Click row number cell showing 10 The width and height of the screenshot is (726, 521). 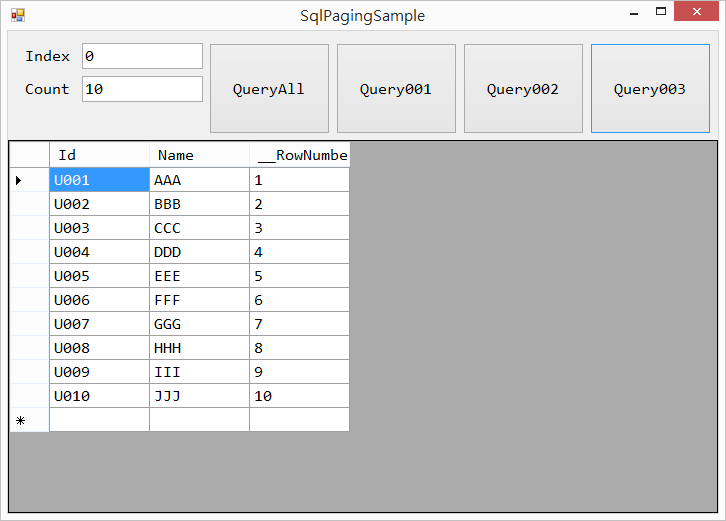(x=299, y=396)
